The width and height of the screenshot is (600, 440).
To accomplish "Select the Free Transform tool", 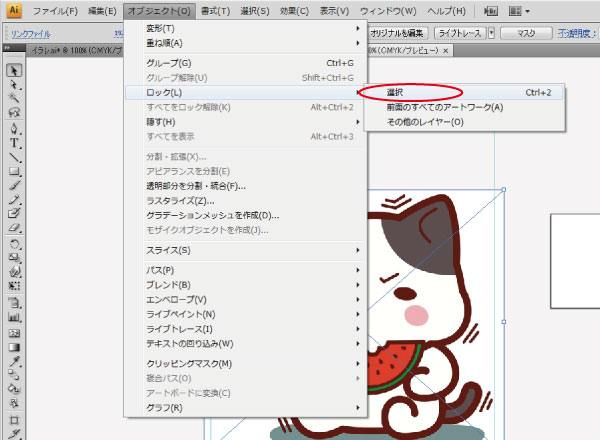I will point(14,286).
